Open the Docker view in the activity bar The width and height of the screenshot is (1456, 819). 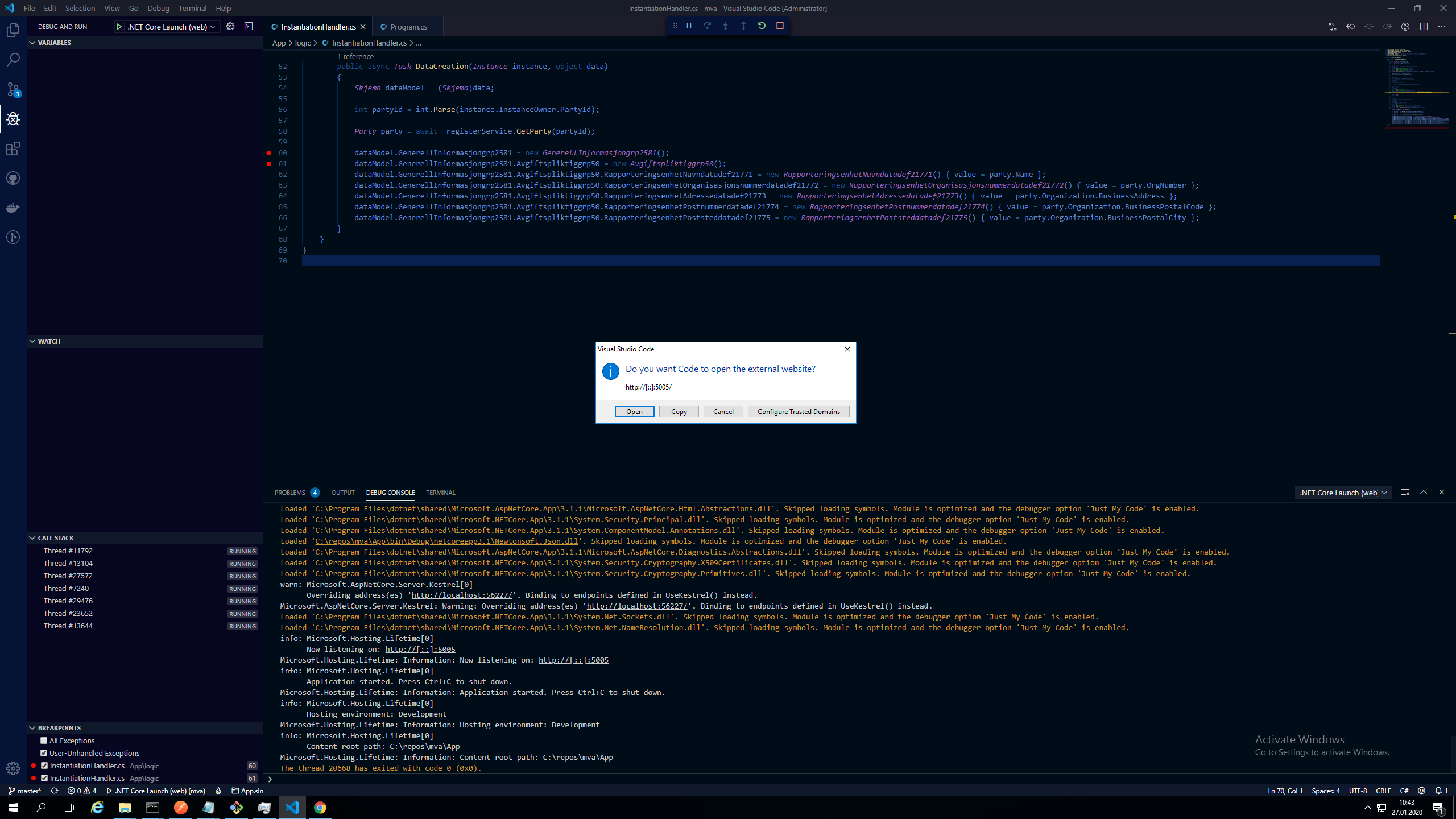13,208
